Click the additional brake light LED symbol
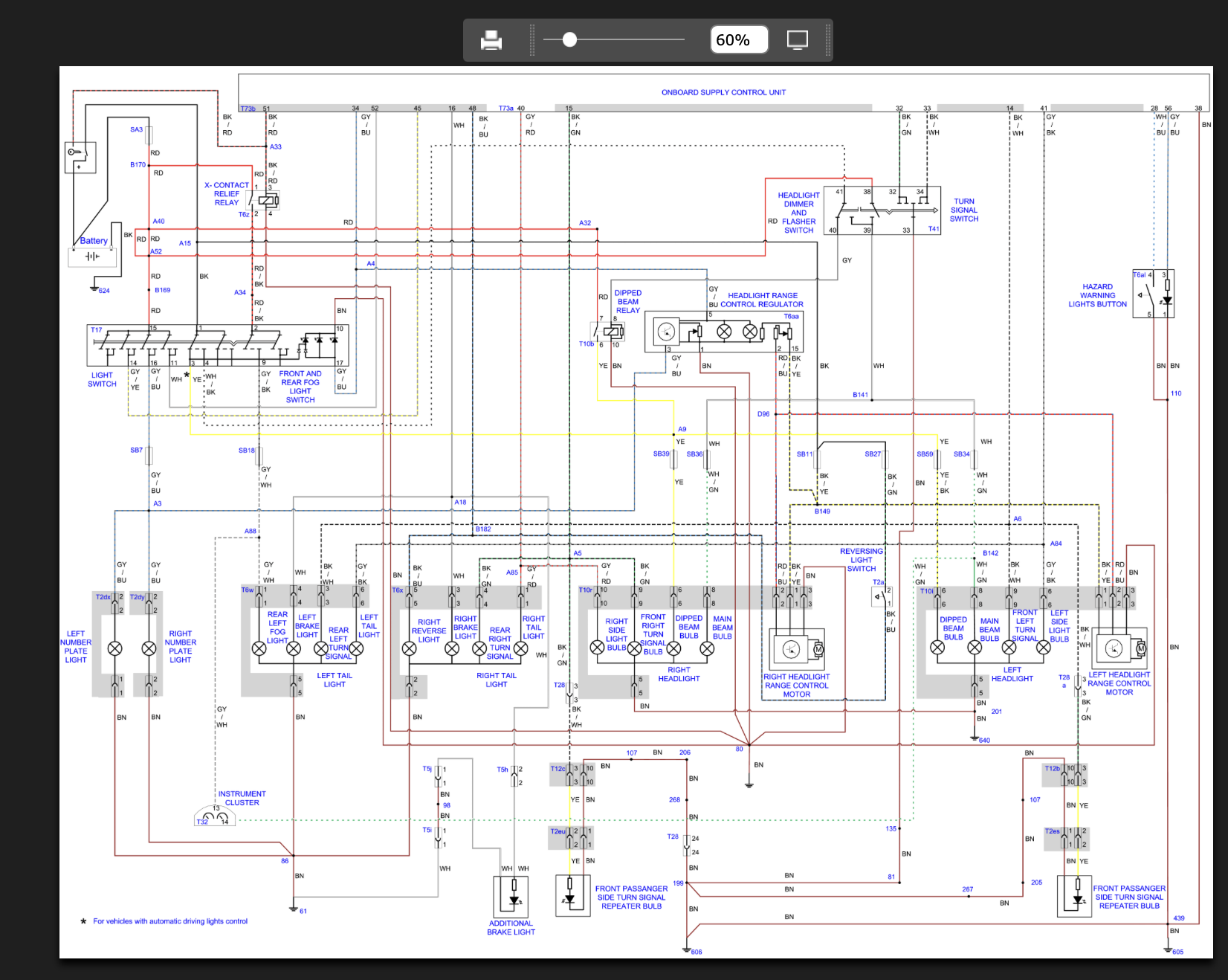 tap(511, 897)
